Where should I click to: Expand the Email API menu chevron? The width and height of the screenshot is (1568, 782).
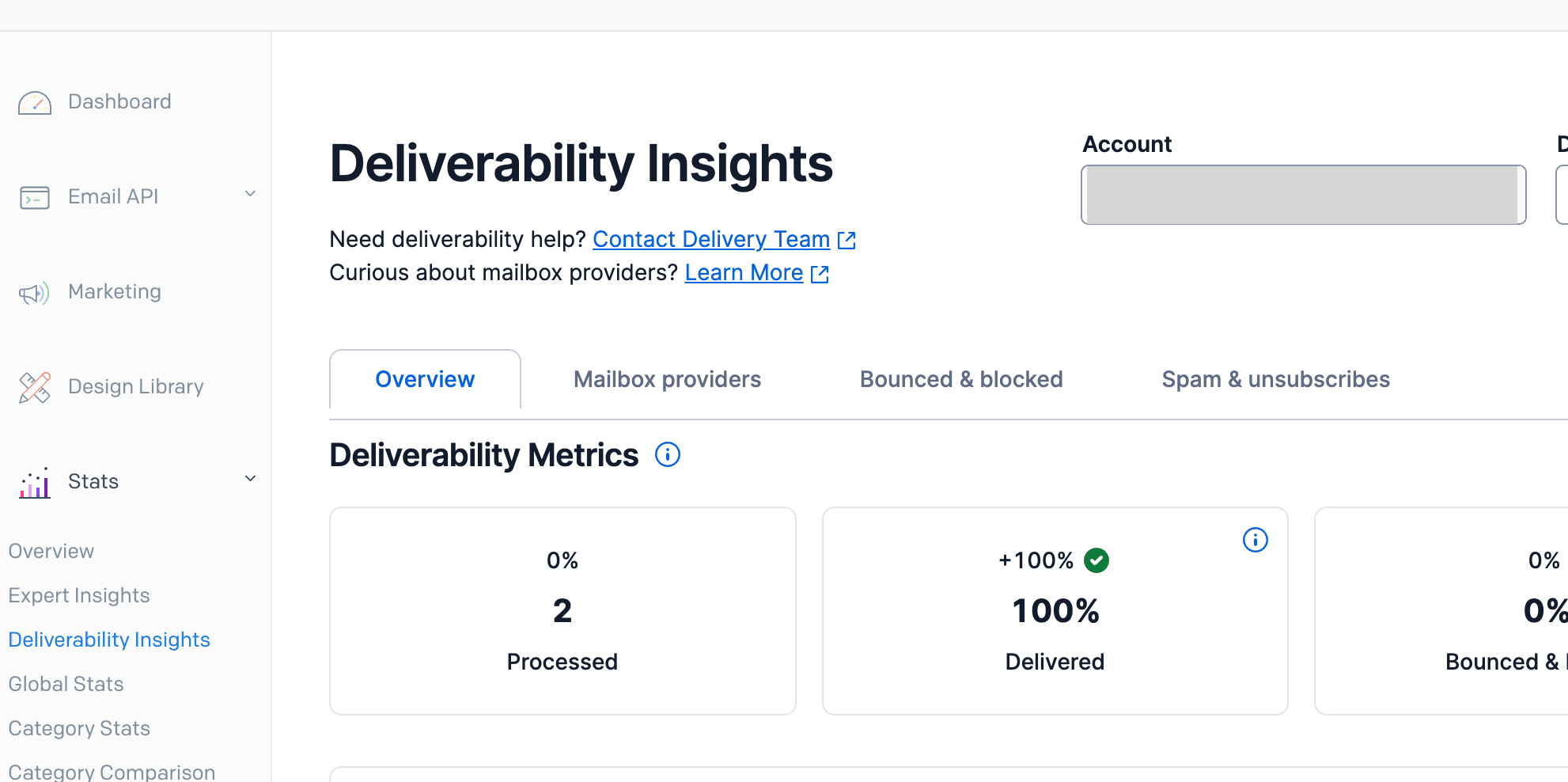coord(250,194)
